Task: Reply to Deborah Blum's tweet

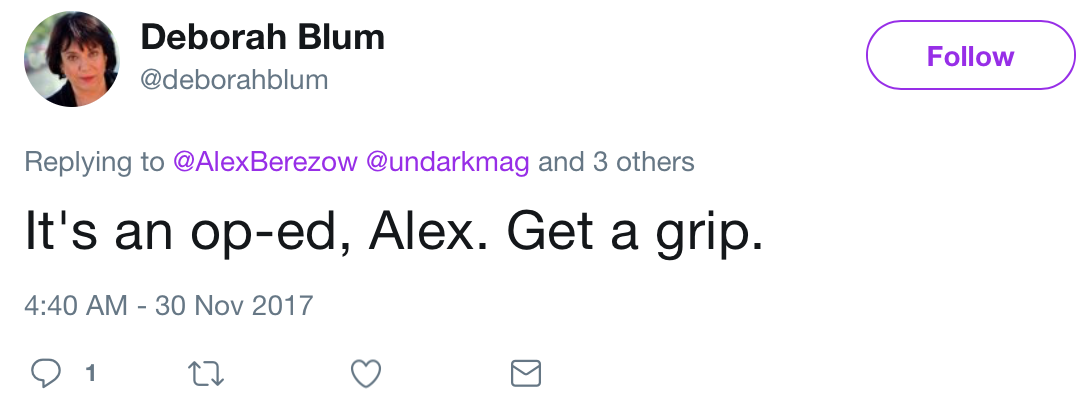Action: point(47,374)
